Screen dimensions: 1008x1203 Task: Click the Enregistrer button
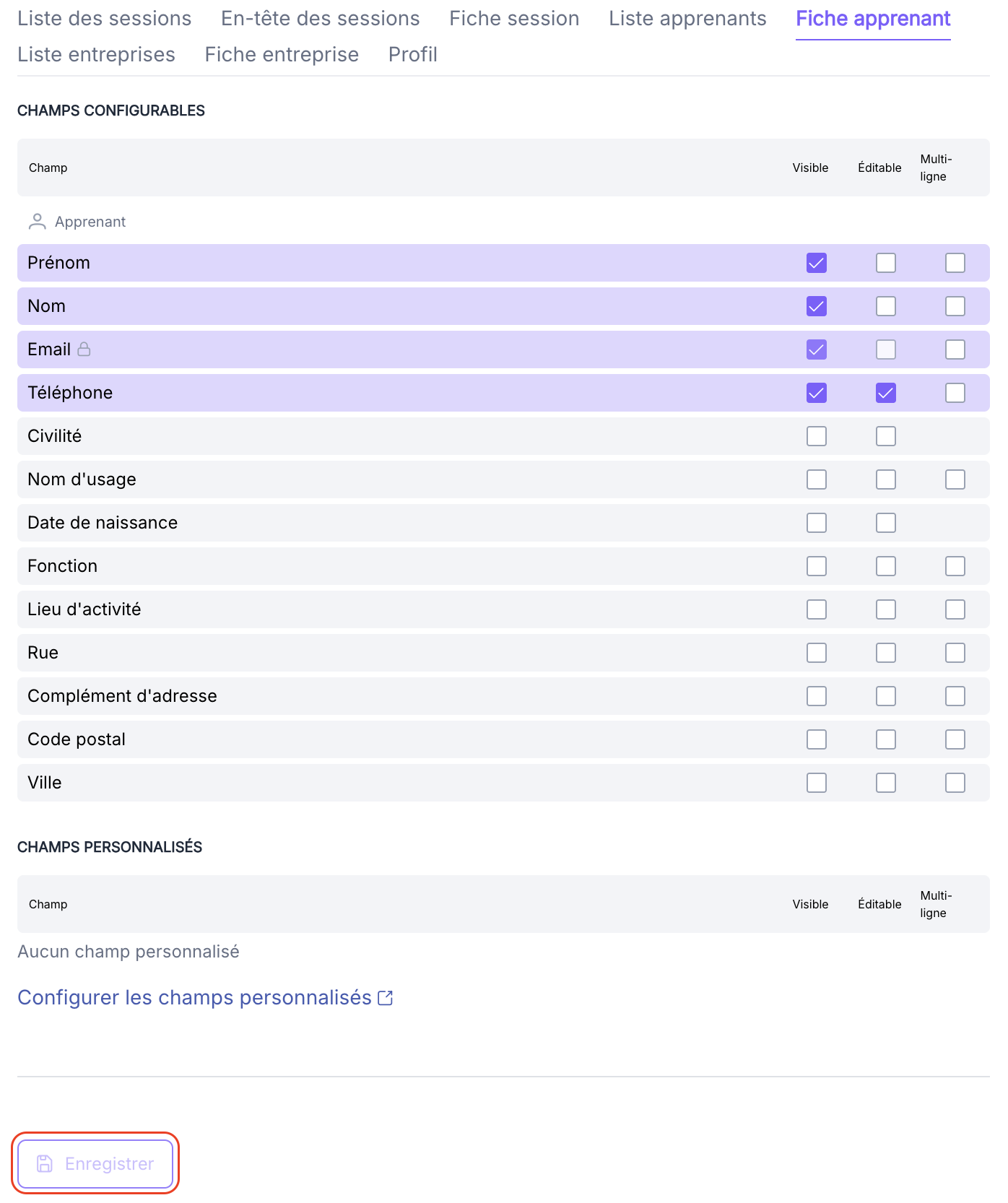pos(95,1163)
